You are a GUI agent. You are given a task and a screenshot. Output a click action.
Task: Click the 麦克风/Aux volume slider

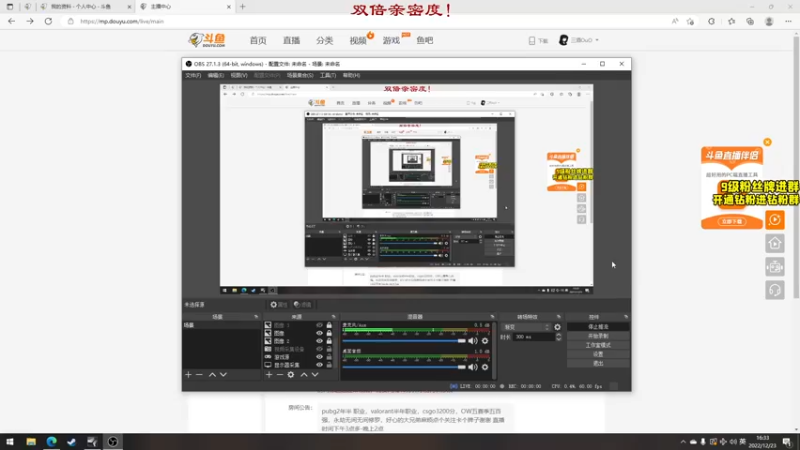click(x=404, y=341)
